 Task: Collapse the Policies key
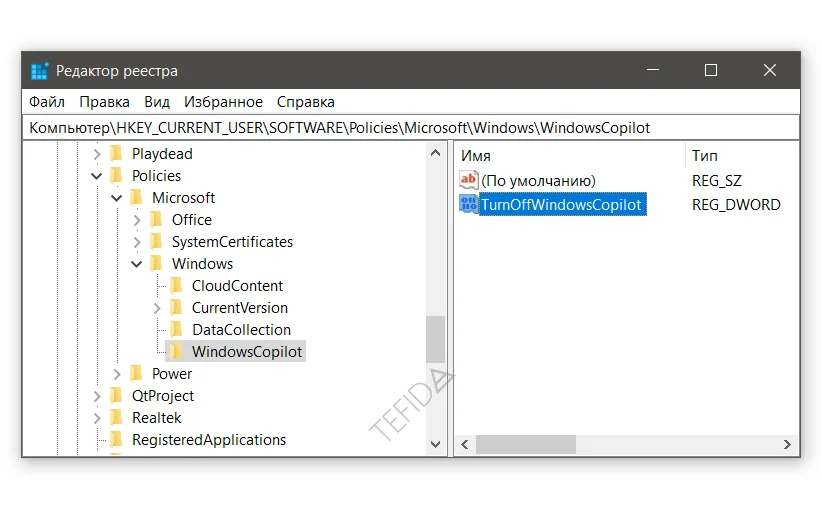pos(97,176)
